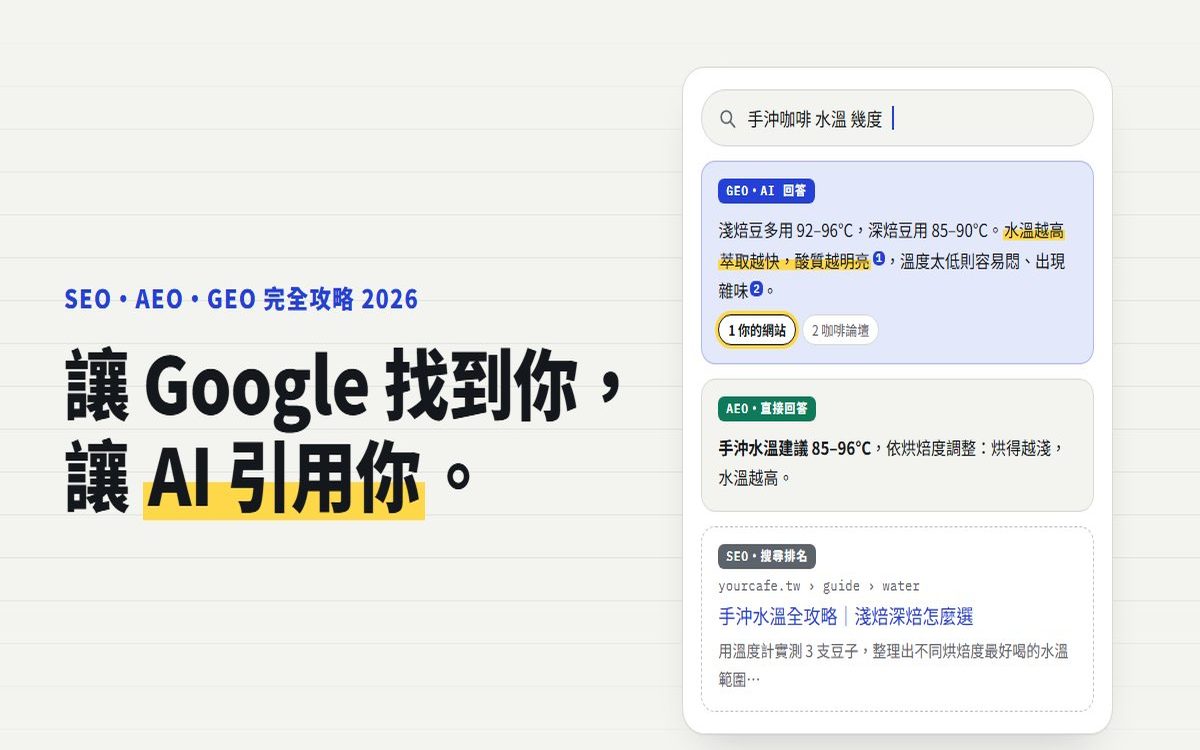The height and width of the screenshot is (750, 1200).
Task: Click citation marker 2 after 雜味
Action: (x=757, y=289)
